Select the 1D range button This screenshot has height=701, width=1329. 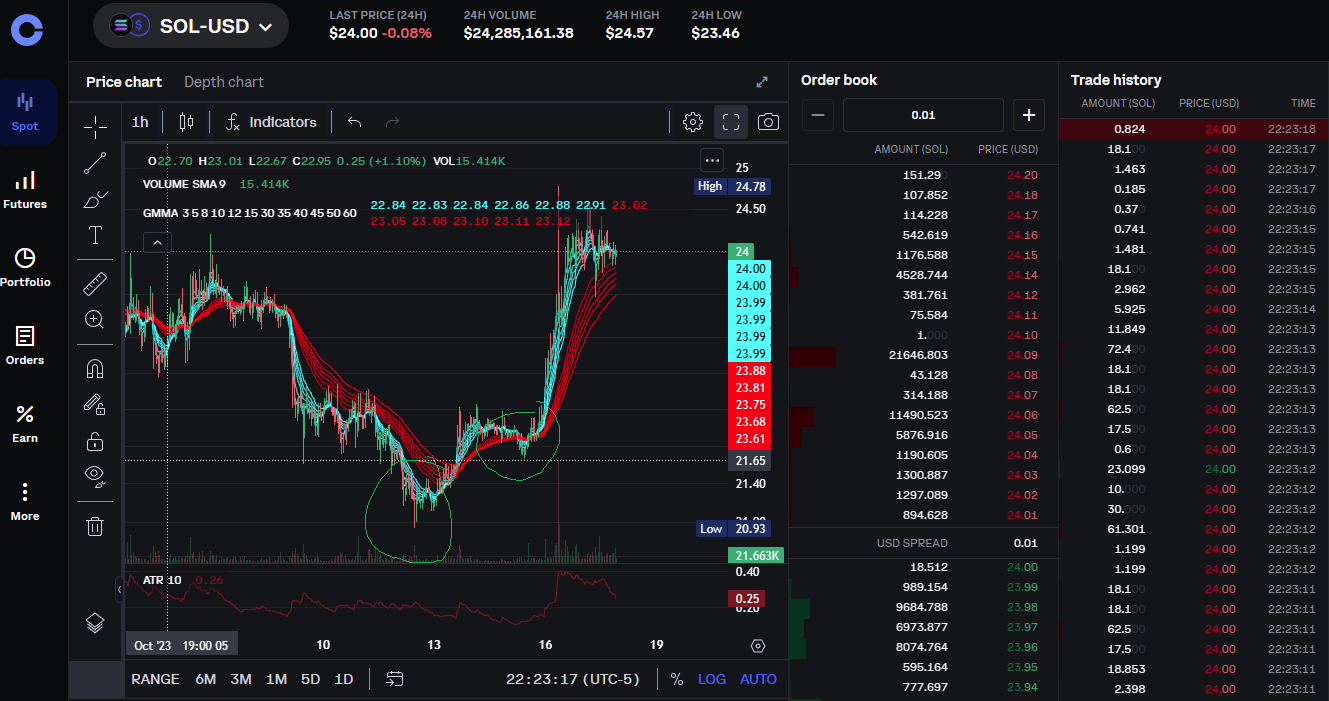click(343, 679)
